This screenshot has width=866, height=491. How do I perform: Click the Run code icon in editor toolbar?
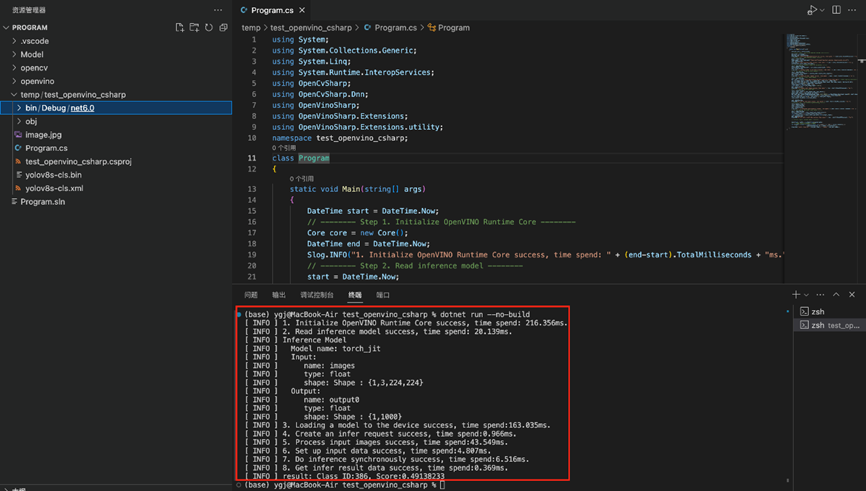pos(811,10)
